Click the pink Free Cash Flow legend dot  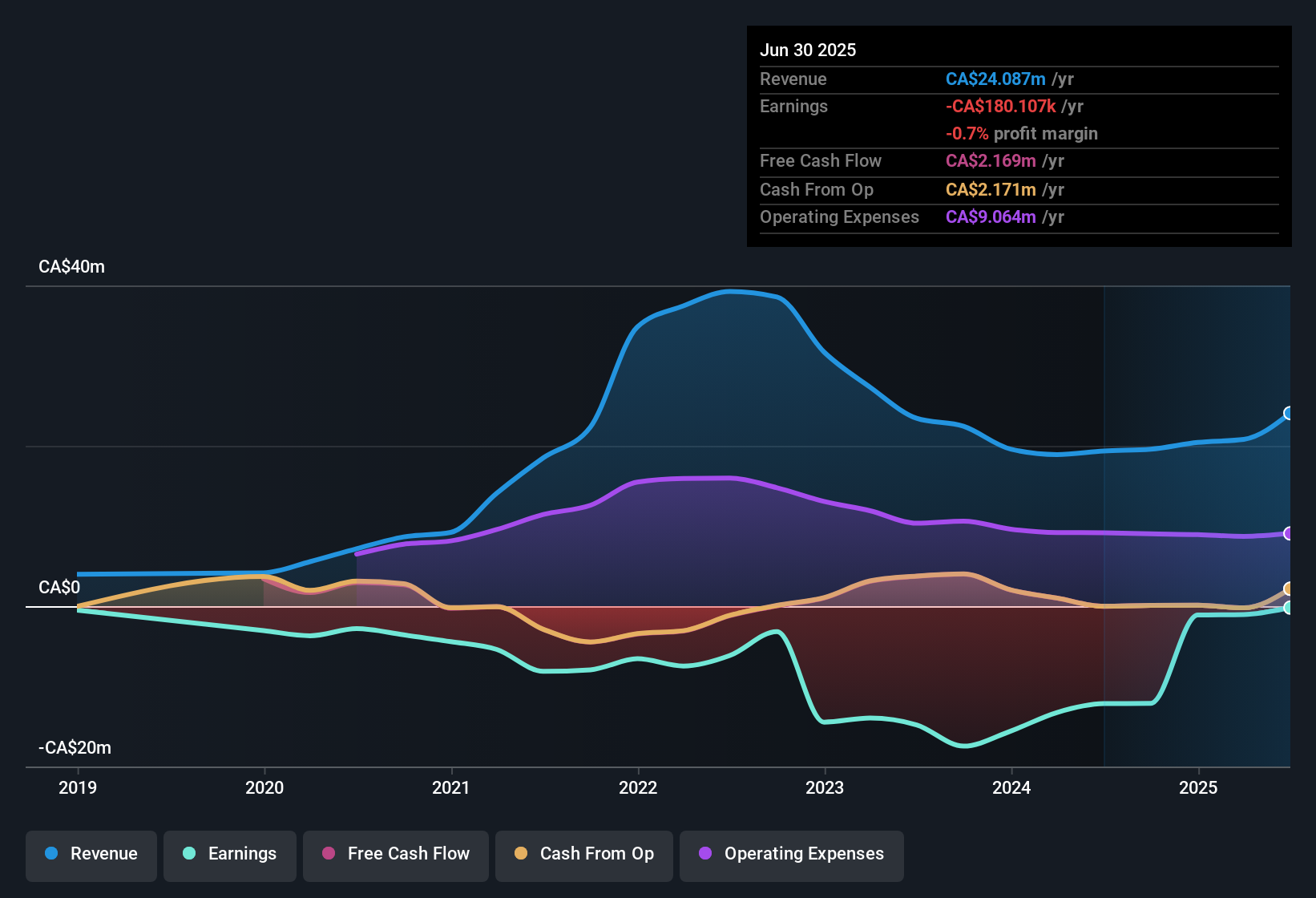click(x=327, y=854)
